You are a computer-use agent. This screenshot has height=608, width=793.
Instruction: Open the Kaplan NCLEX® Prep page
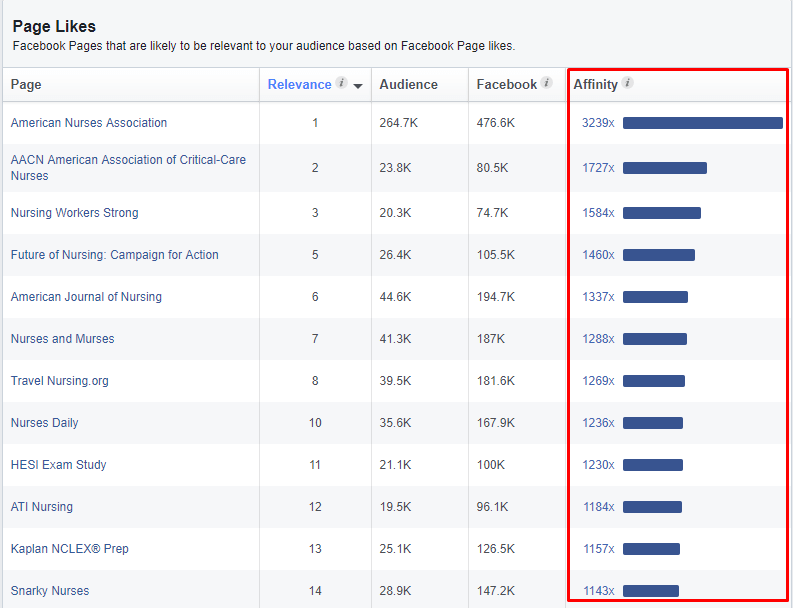click(70, 548)
